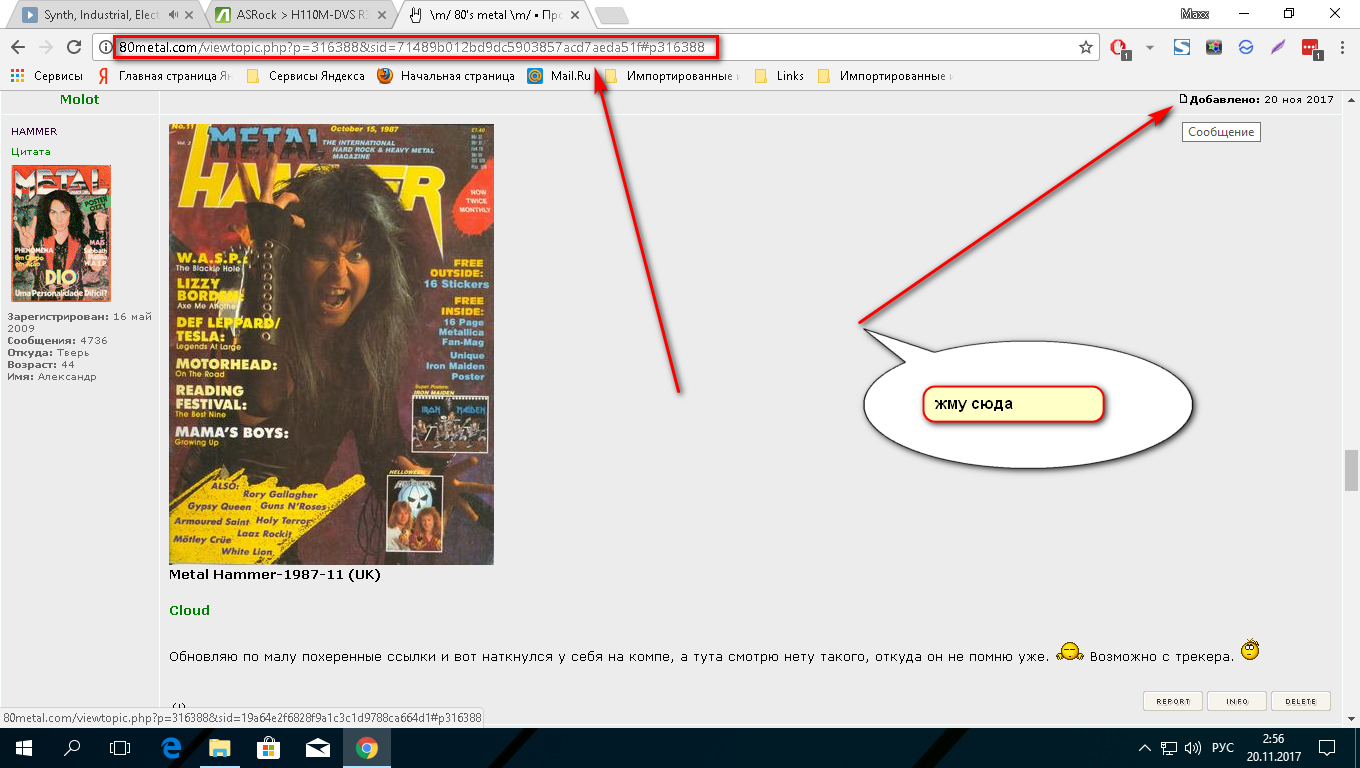Open Molot user profile link

coord(80,99)
